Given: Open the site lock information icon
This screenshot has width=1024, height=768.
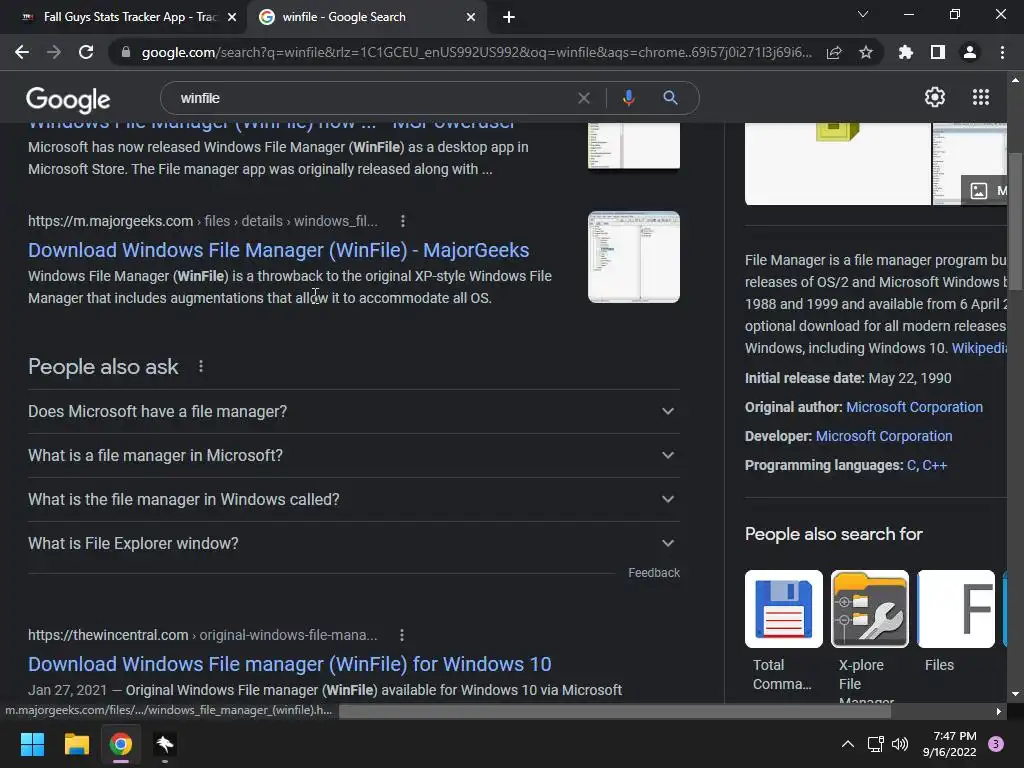Looking at the screenshot, I should coord(126,52).
